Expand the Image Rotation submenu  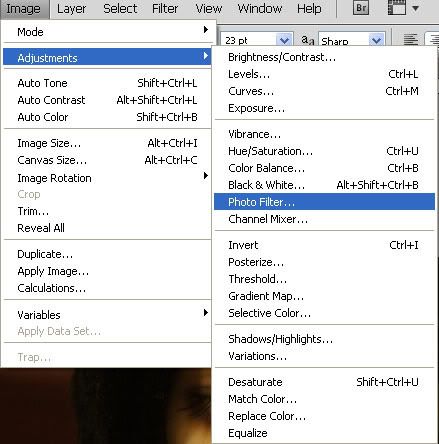107,178
